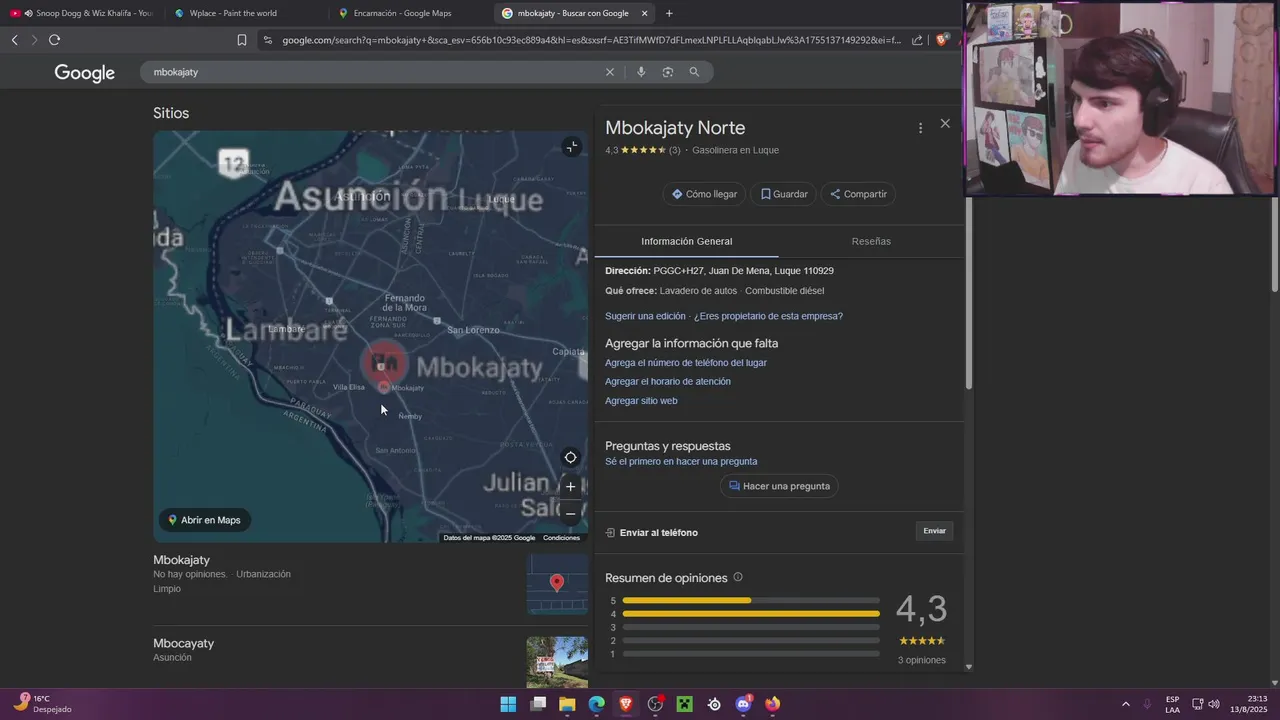Clear the Google search box with X
1280x720 pixels.
point(610,72)
